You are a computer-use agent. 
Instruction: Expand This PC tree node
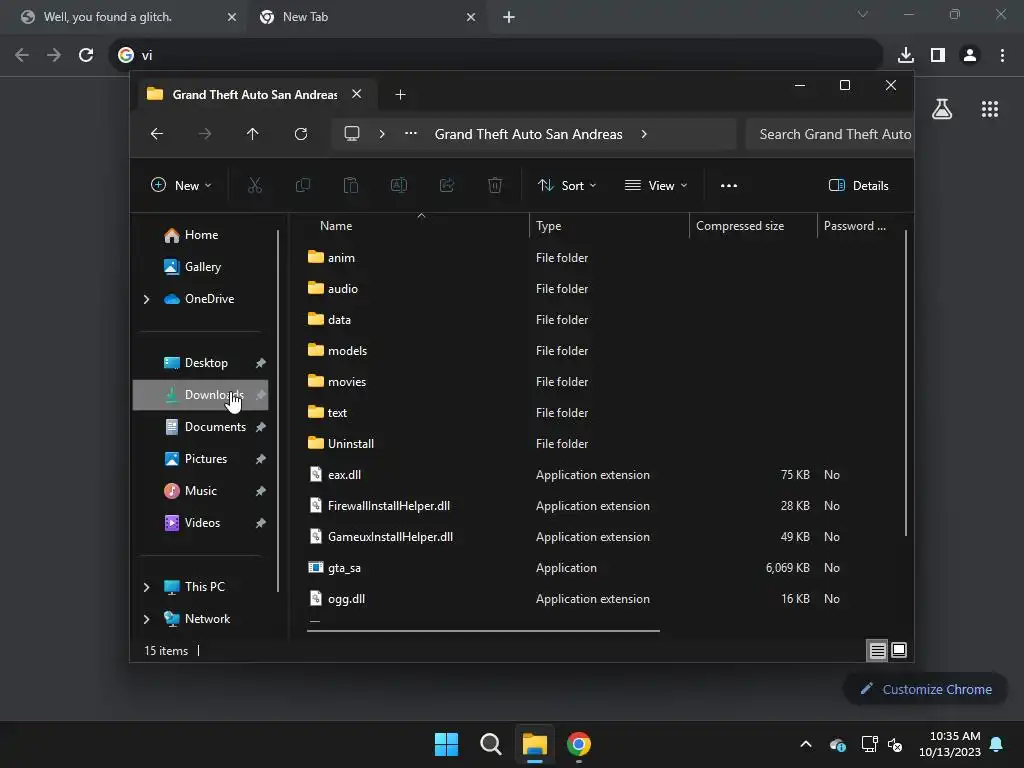146,587
